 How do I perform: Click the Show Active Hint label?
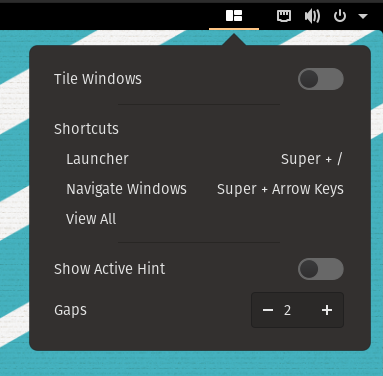tap(110, 269)
